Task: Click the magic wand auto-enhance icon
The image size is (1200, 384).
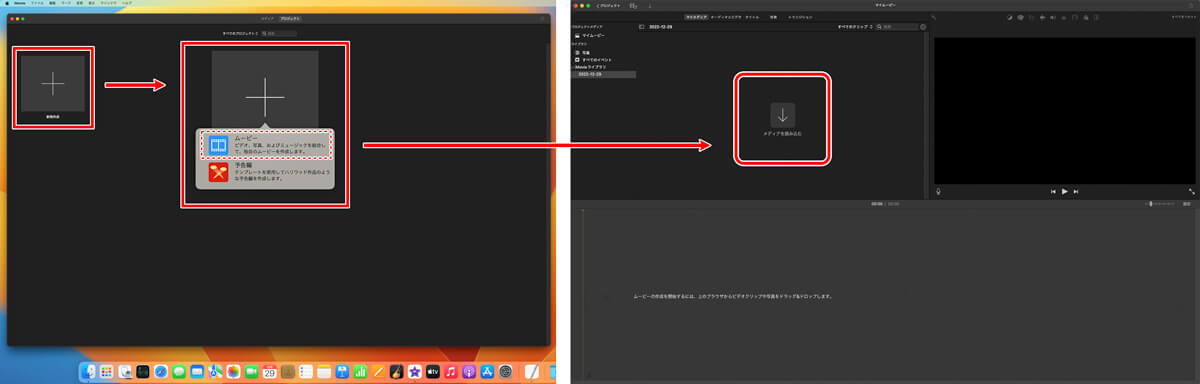Action: 934,18
